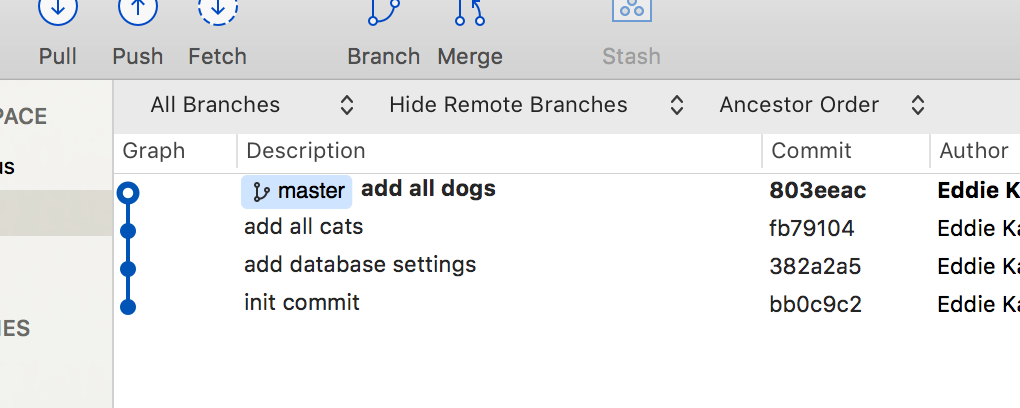Click the Fetch toolbar icon

[217, 10]
